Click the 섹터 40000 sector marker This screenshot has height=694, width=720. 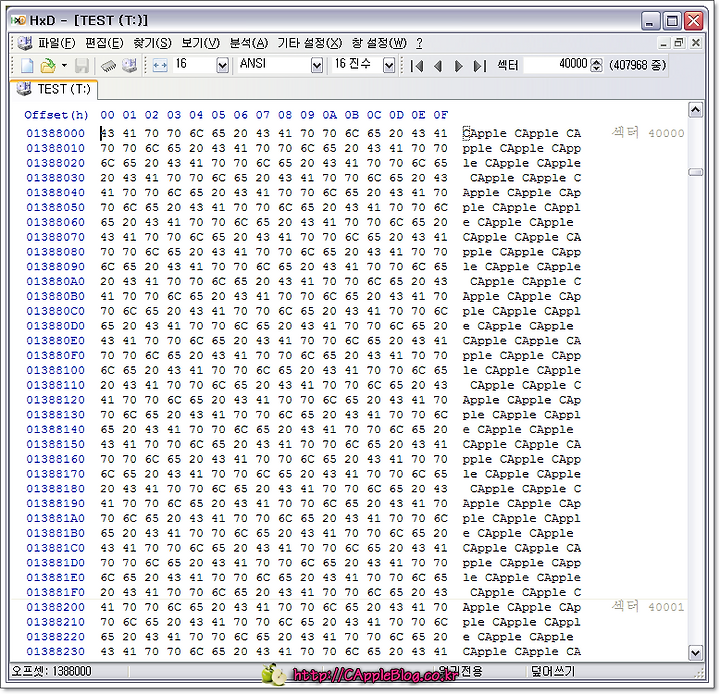pos(648,133)
